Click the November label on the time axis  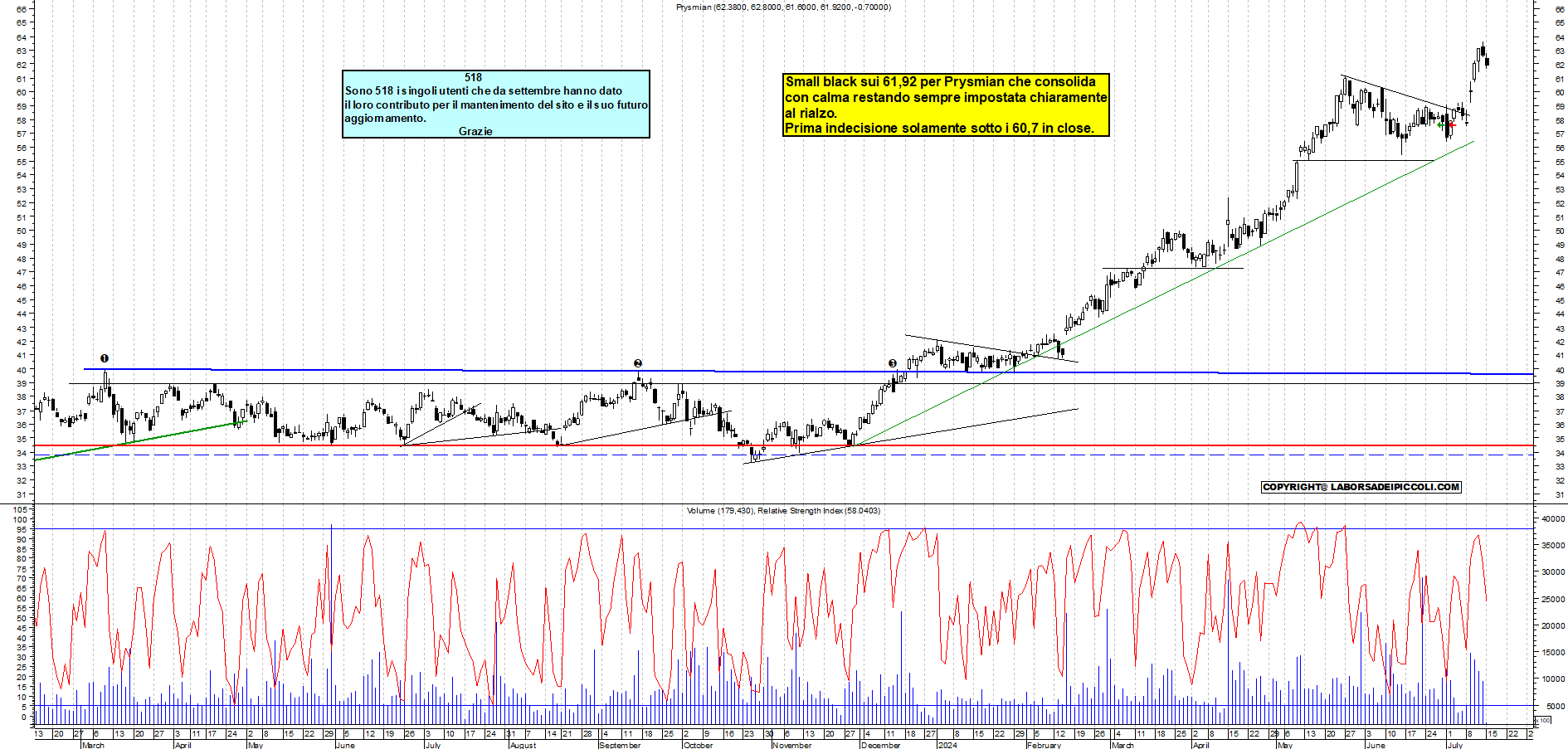point(791,745)
